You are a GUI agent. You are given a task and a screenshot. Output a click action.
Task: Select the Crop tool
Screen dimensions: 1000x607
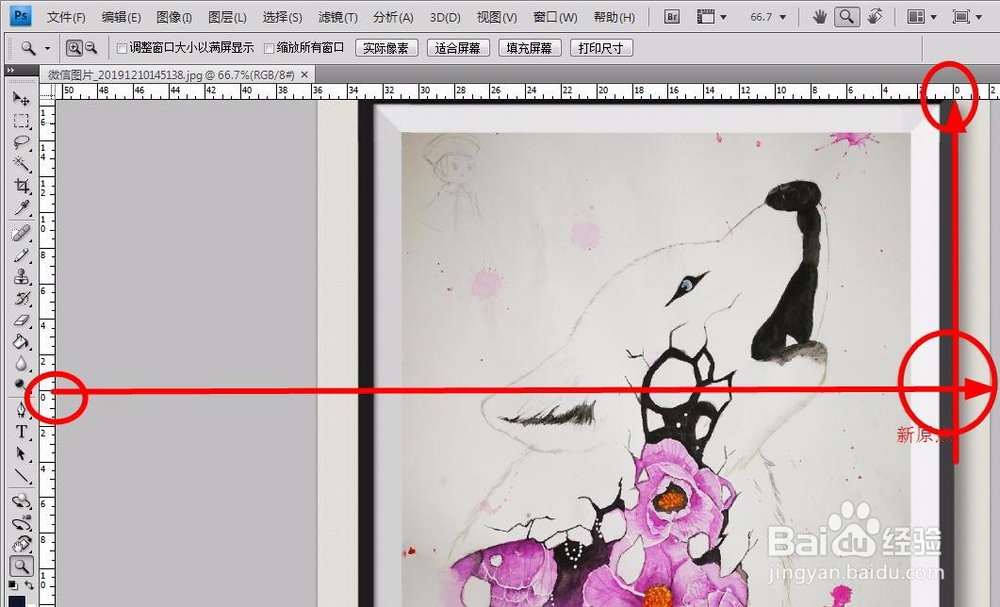[21, 186]
